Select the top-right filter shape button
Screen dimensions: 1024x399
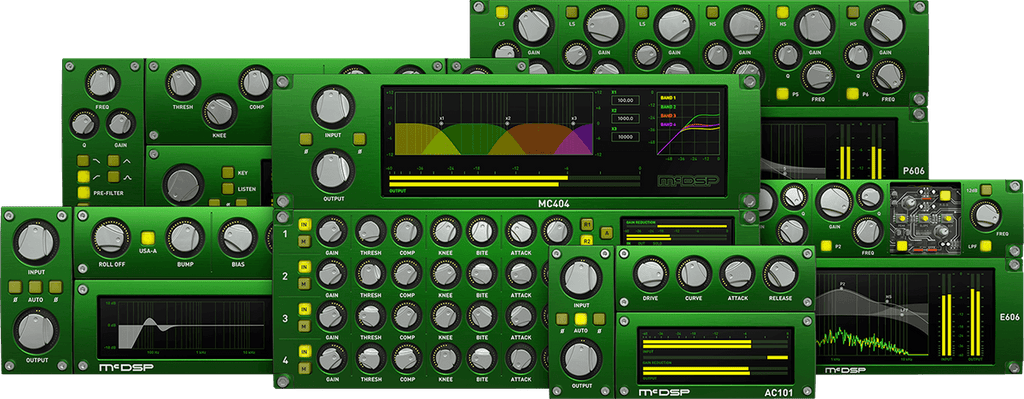[114, 161]
